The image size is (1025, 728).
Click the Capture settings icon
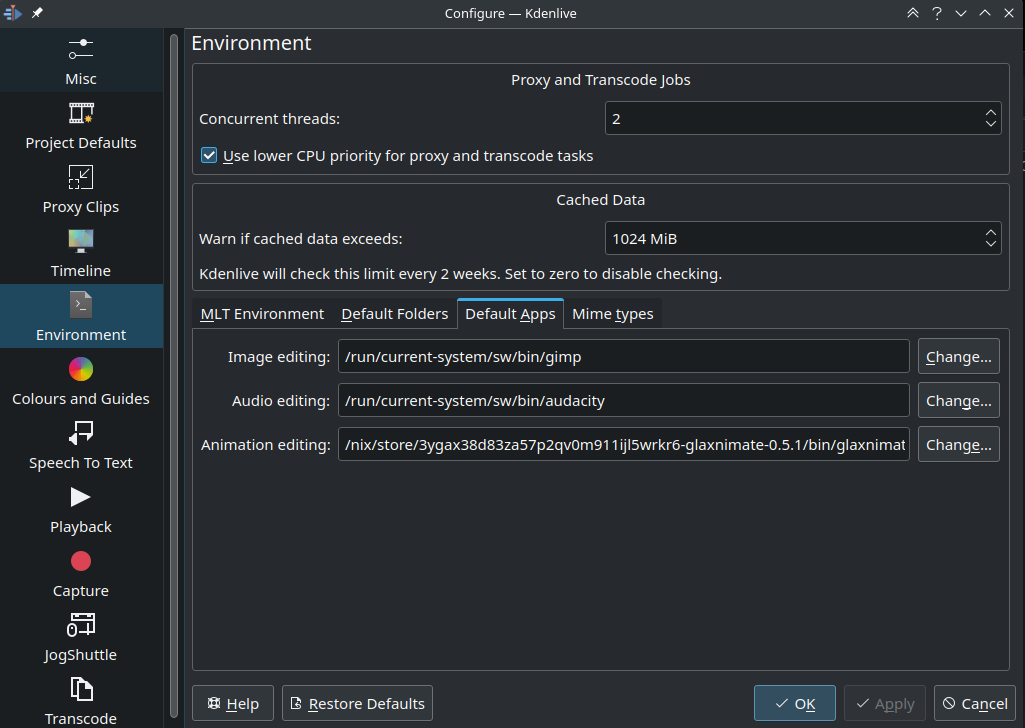80,572
